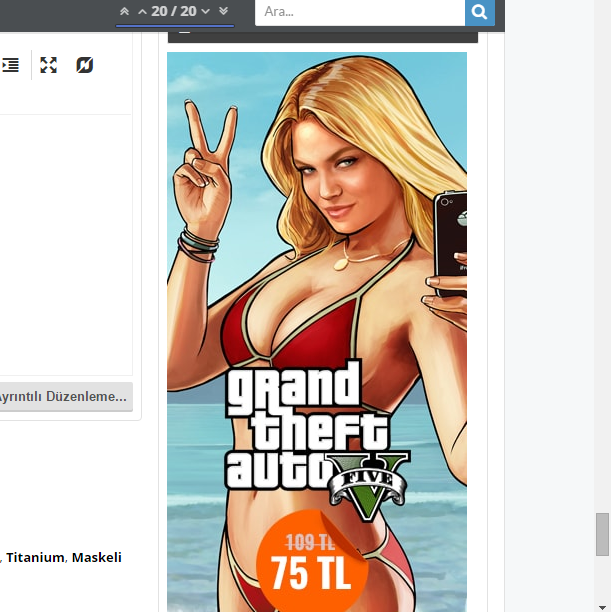Click the orange 75 TL price badge

pyautogui.click(x=312, y=568)
